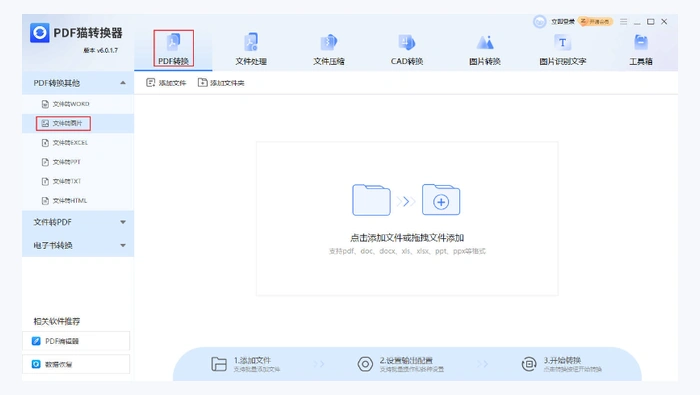Select 文件转TXT in the sidebar
The image size is (700, 395).
(78, 181)
